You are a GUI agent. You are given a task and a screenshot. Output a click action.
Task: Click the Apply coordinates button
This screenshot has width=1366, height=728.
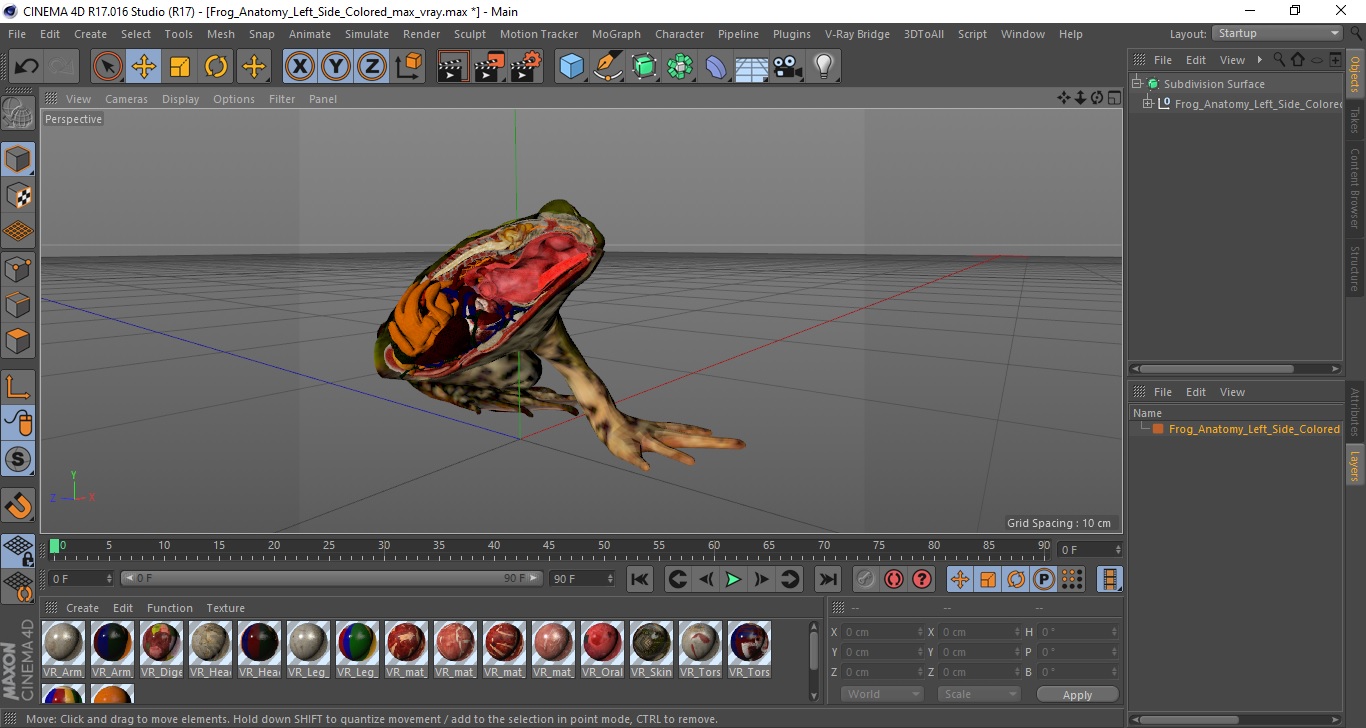[1077, 694]
